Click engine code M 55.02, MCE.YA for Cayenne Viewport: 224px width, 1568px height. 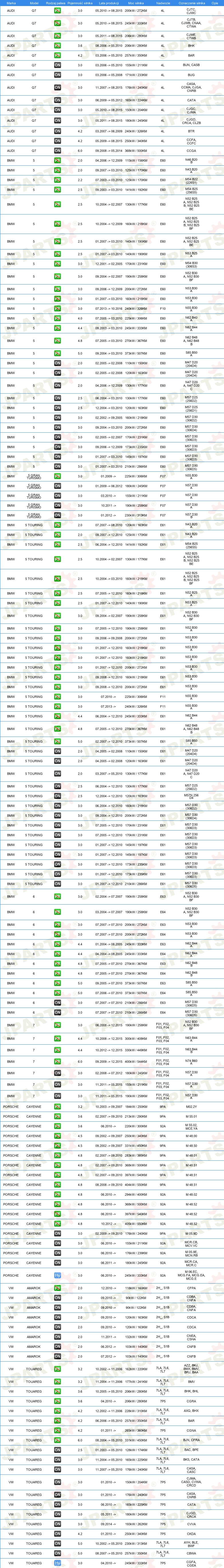(x=191, y=1126)
